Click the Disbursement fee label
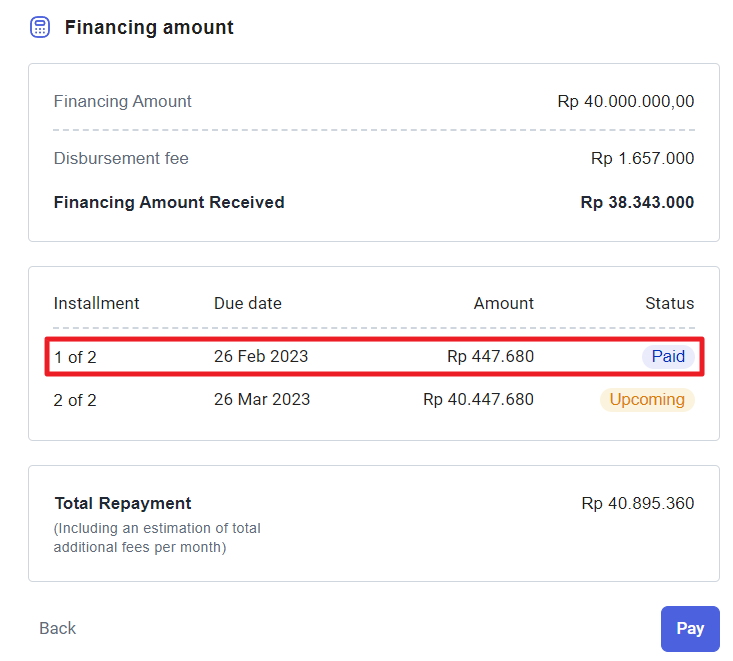Screen dimensions: 733x661 [121, 158]
